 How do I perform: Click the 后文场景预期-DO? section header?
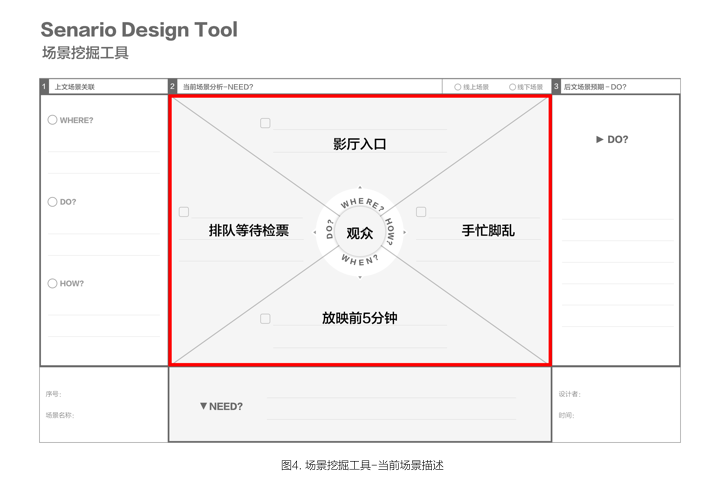click(595, 87)
